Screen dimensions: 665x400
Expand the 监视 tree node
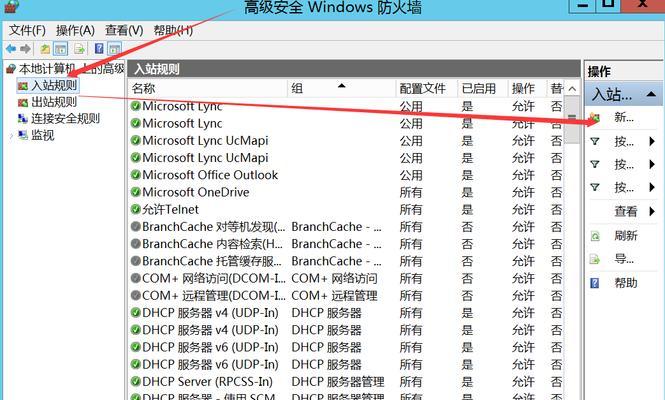point(11,136)
